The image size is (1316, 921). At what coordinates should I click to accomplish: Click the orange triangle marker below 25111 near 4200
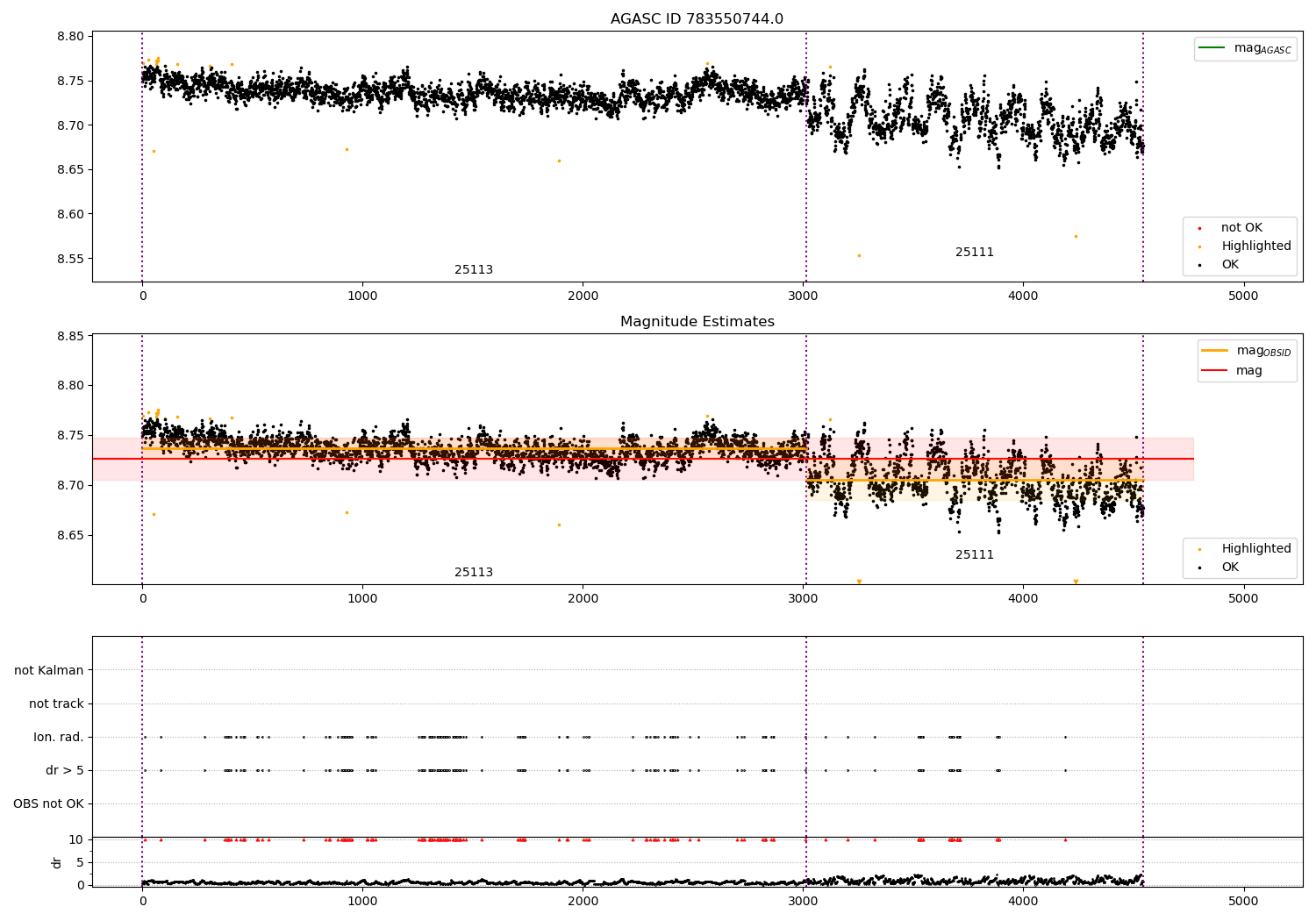1076,582
